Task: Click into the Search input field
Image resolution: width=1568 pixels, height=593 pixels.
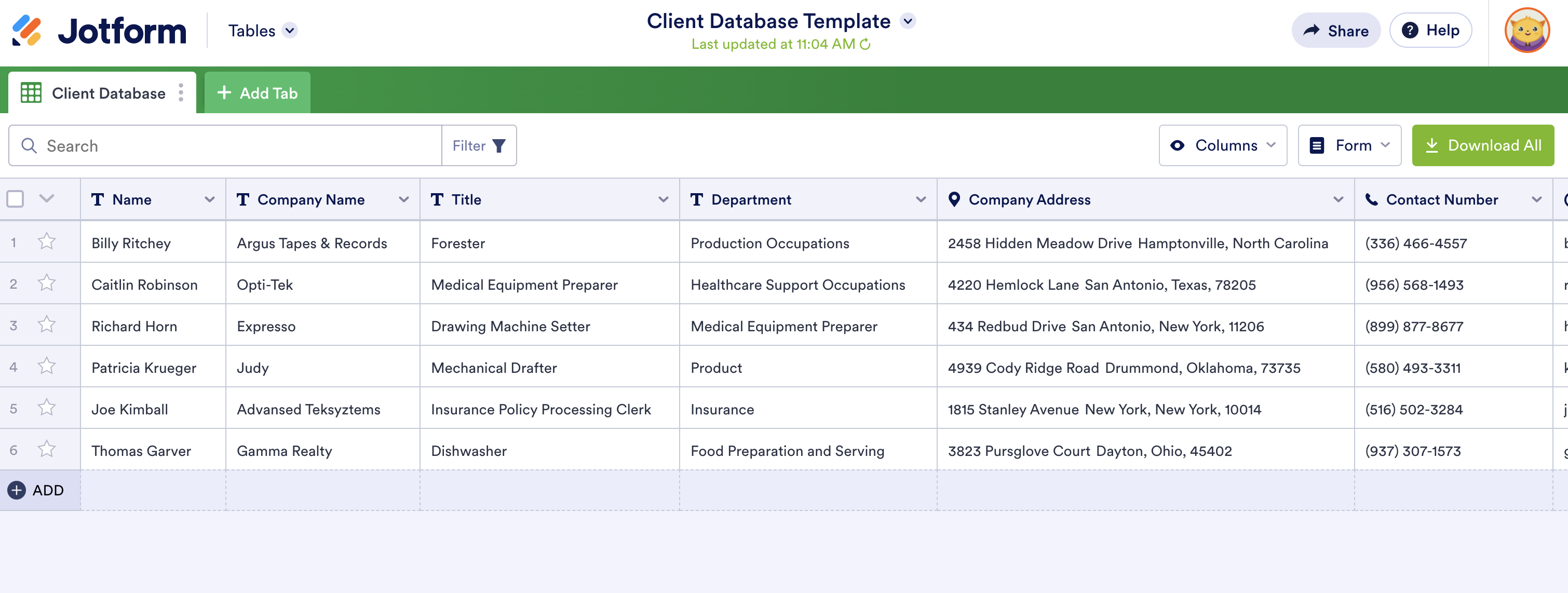Action: click(x=237, y=146)
